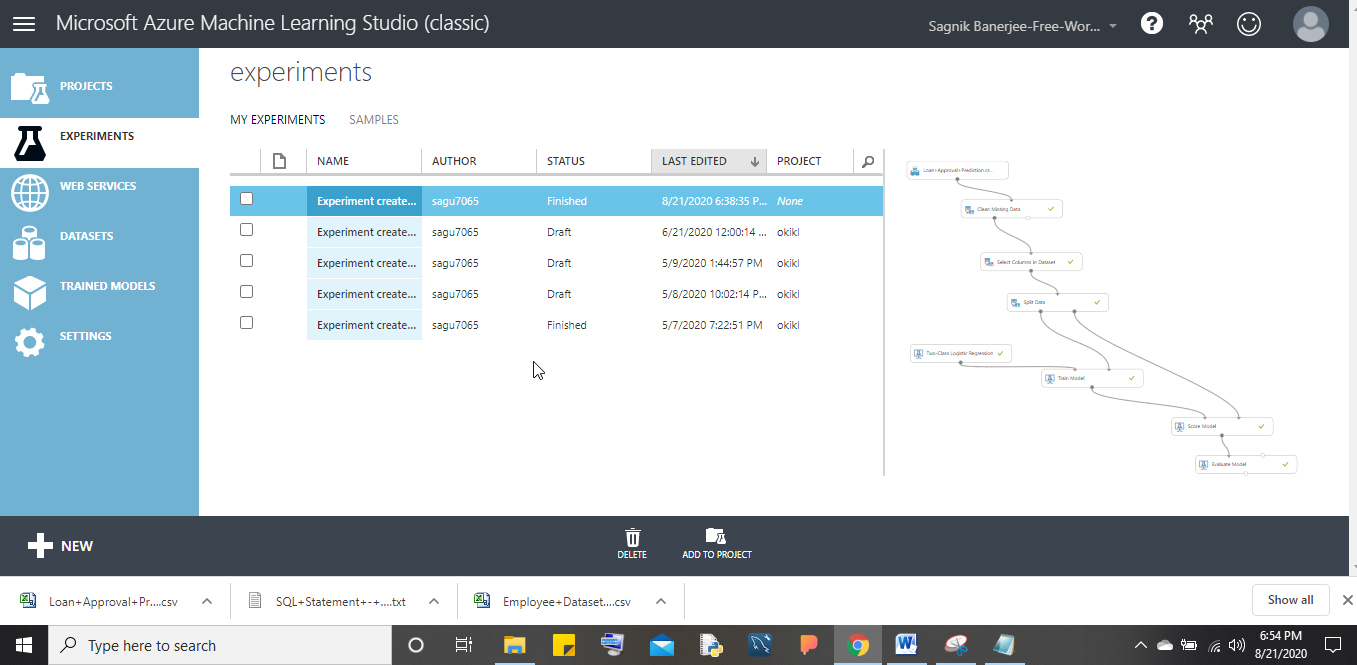The width and height of the screenshot is (1357, 665).
Task: Click the feedback smiley face icon
Action: click(x=1249, y=23)
